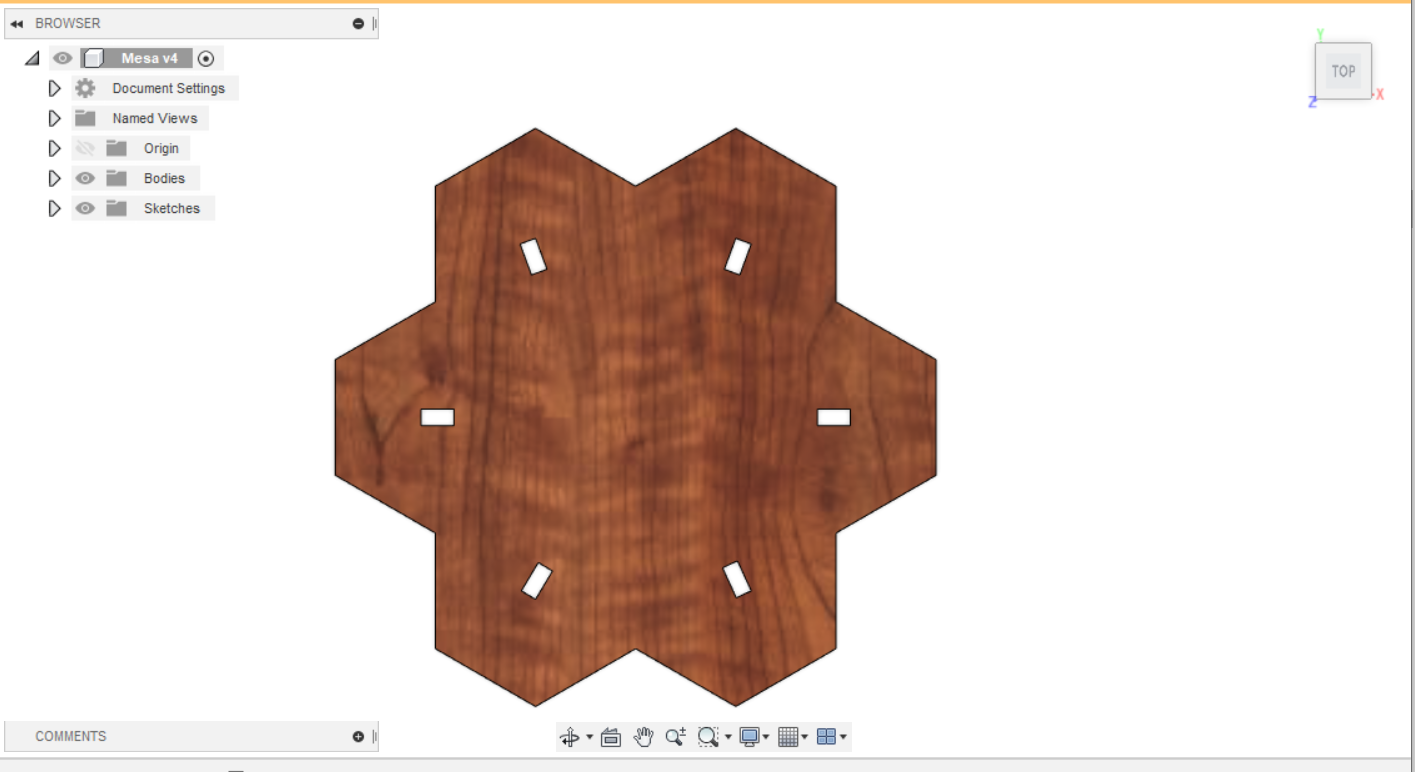This screenshot has height=772, width=1415.
Task: Hide the Sketches folder
Action: pyautogui.click(x=85, y=208)
